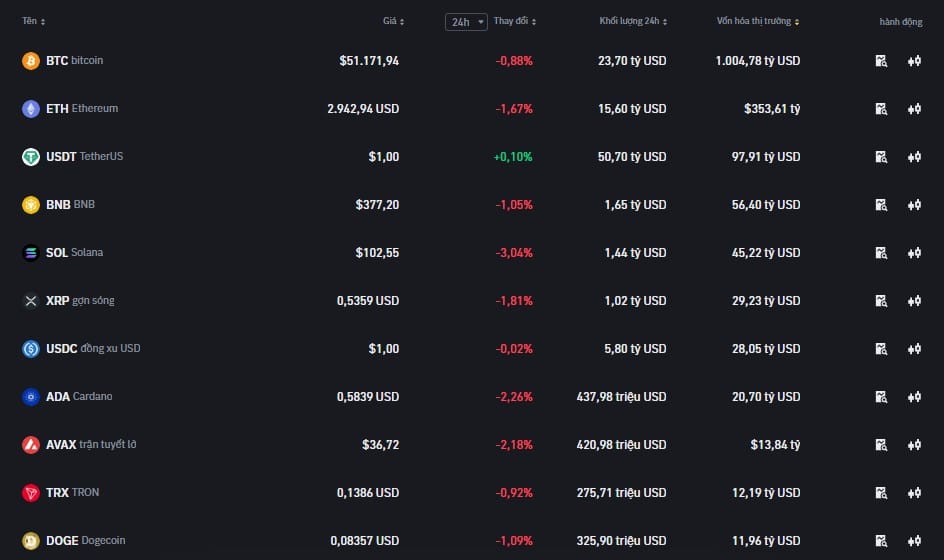The height and width of the screenshot is (560, 944).
Task: Click the trade icon in the SOL row
Action: pos(914,253)
